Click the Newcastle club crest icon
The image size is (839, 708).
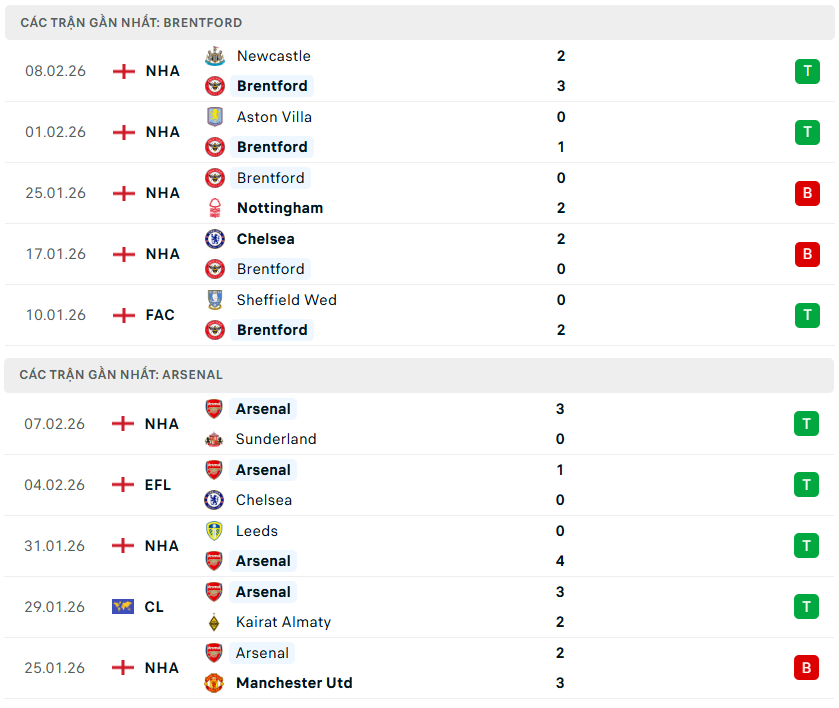click(x=215, y=56)
